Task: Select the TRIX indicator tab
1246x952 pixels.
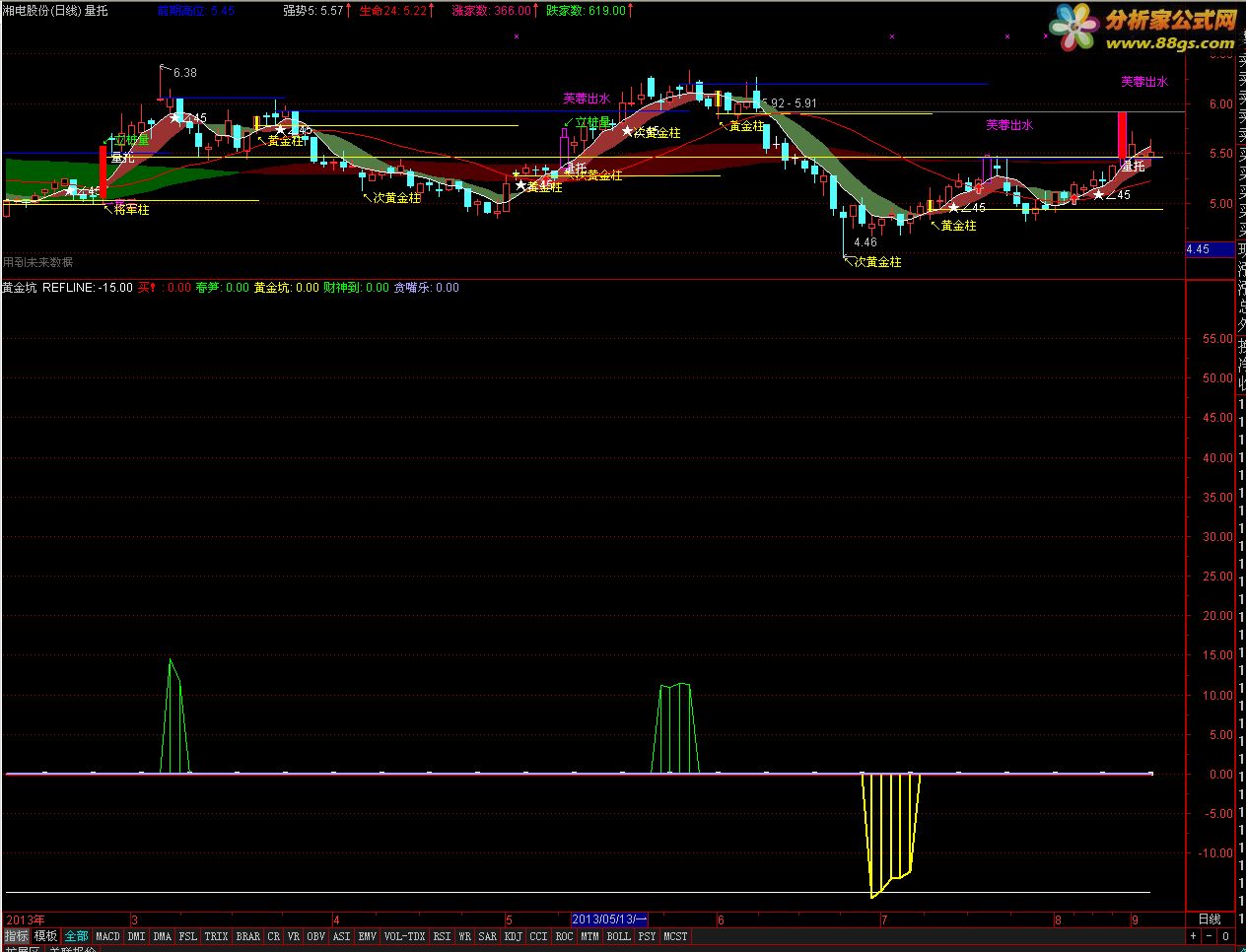Action: 216,936
